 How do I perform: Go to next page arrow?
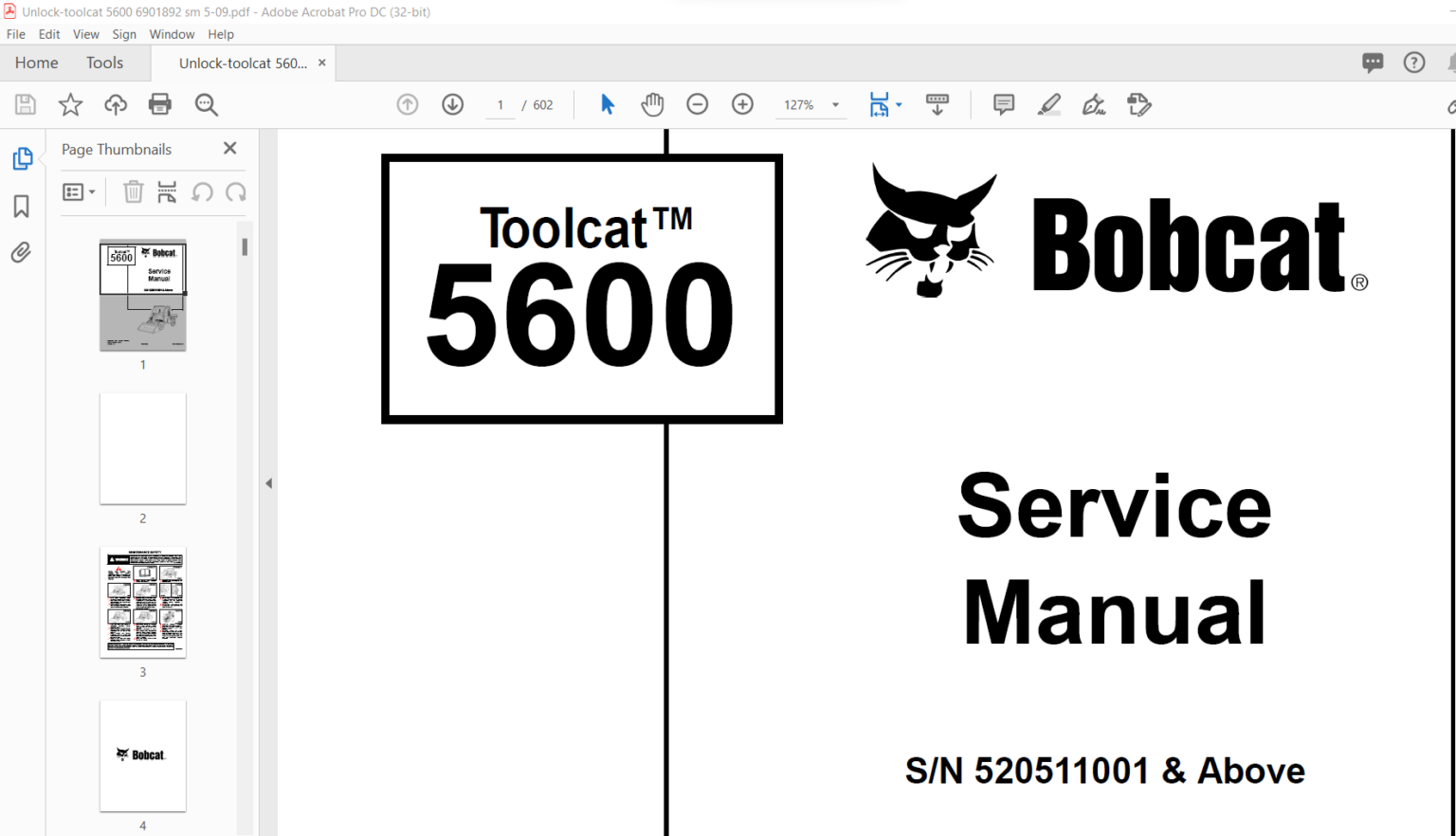tap(453, 105)
